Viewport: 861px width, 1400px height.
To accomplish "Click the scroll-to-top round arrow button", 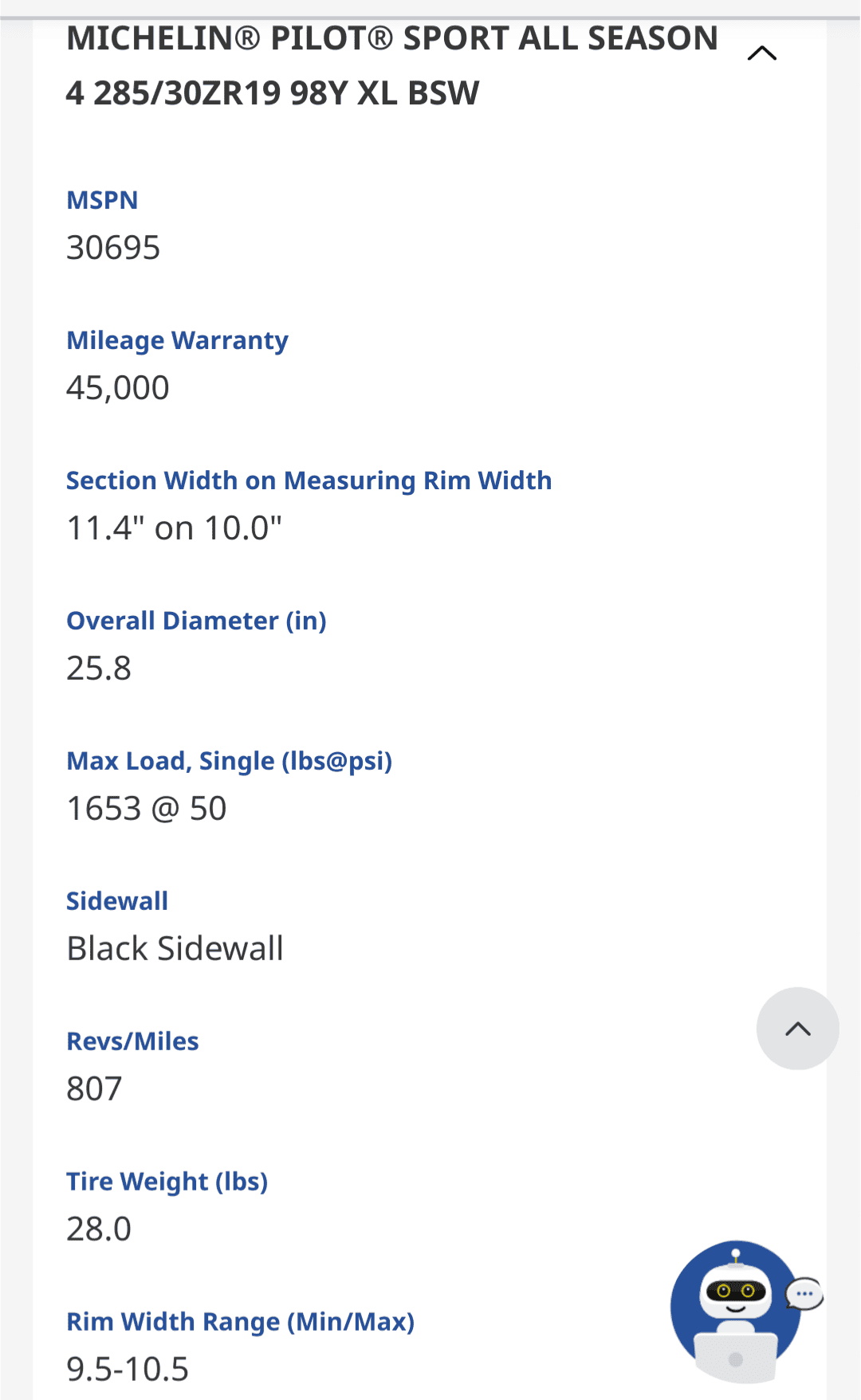I will pos(797,1029).
